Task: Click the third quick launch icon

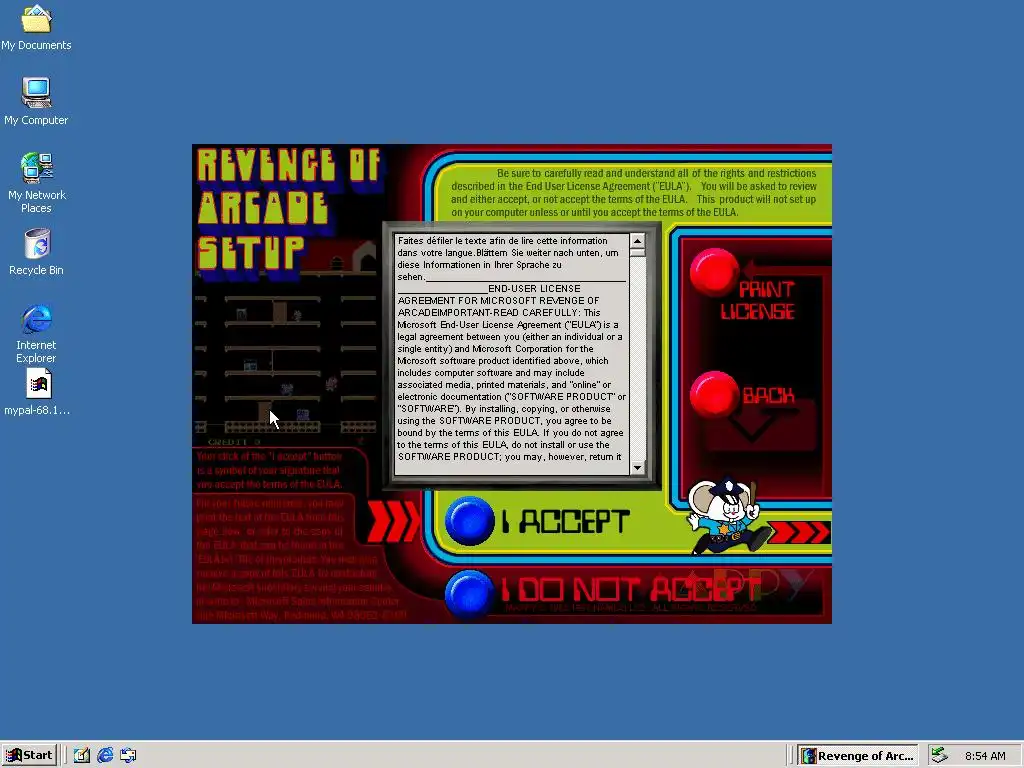Action: click(128, 756)
